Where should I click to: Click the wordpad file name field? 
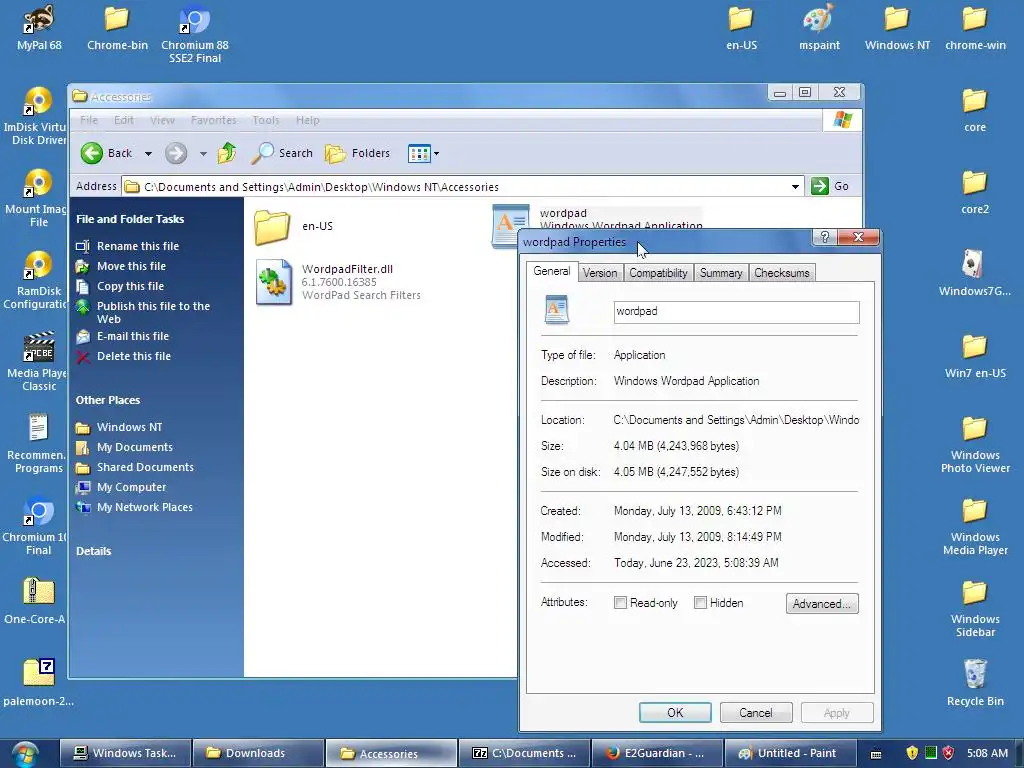pos(736,312)
